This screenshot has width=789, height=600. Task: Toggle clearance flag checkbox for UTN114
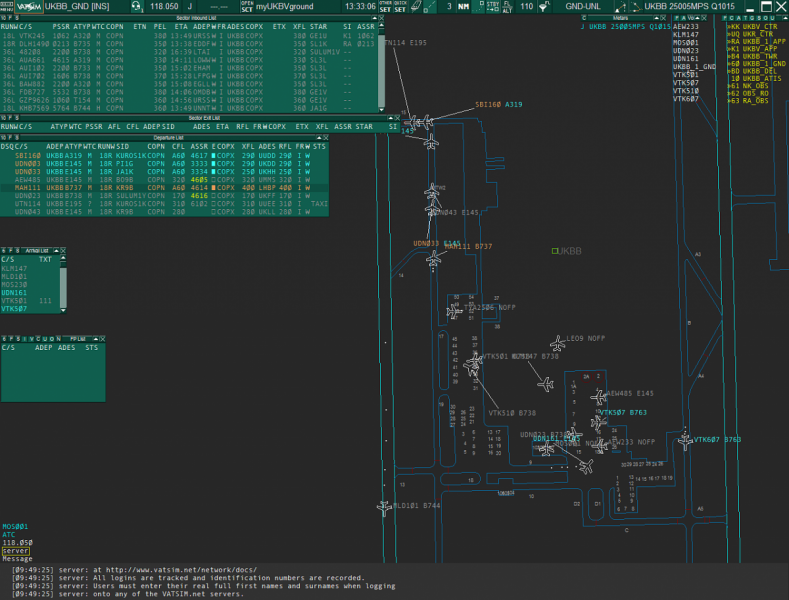pos(213,204)
